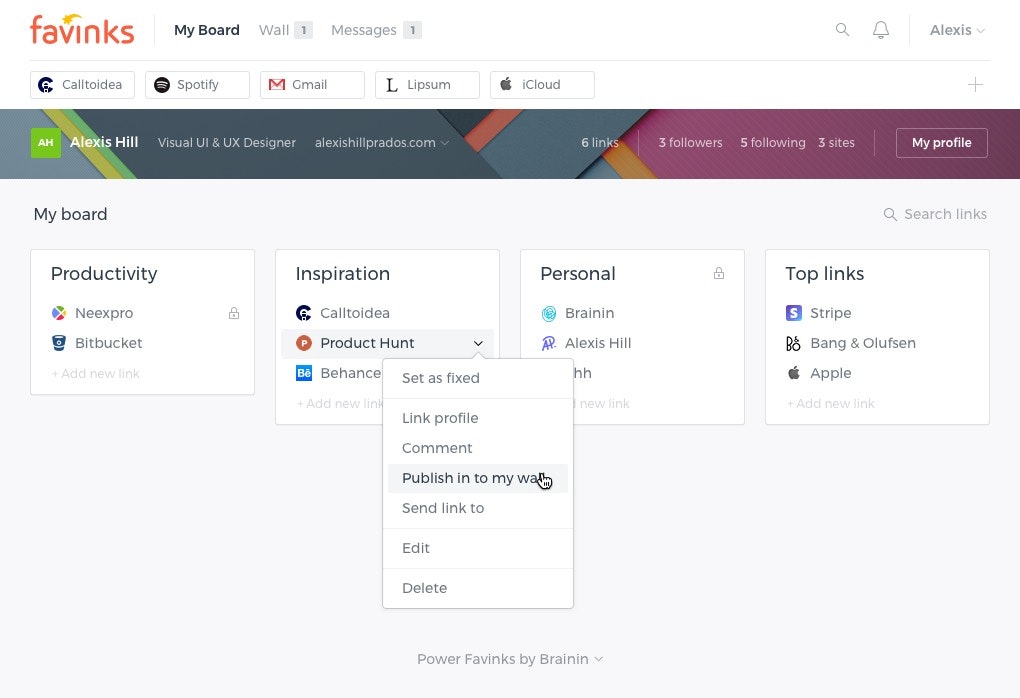Open the Gmail shortcut button
Viewport: 1020px width, 698px height.
click(x=312, y=85)
